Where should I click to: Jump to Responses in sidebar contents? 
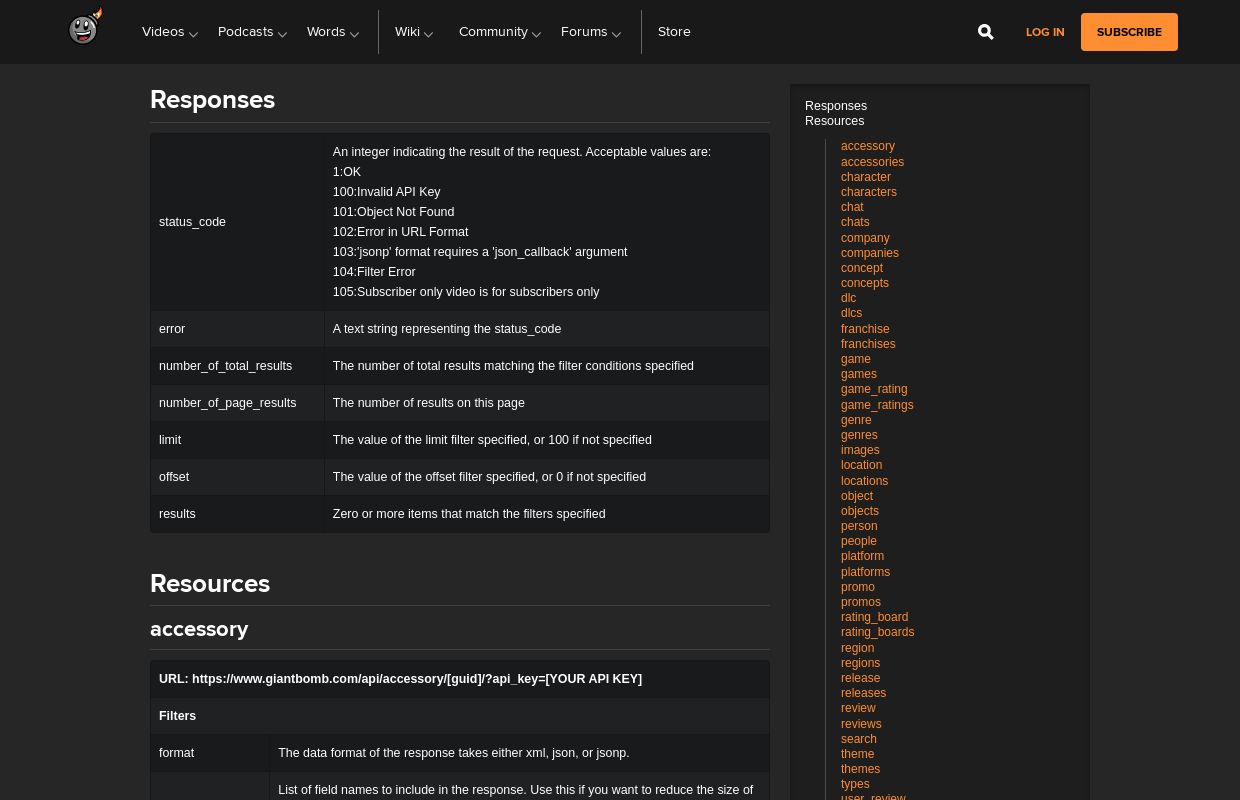(x=836, y=106)
